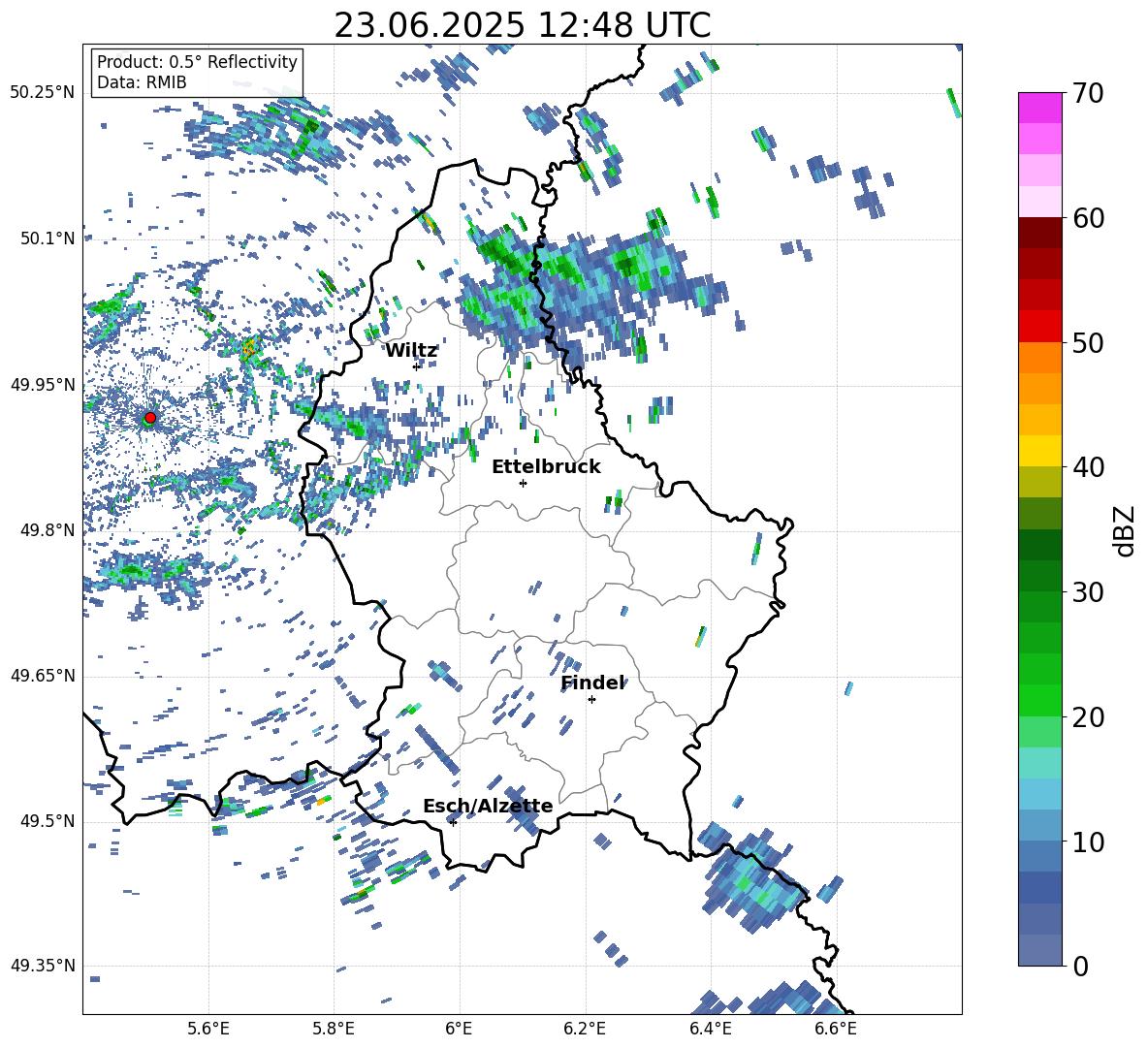Click the 6.6°E longitude label
This screenshot has height=1048, width=1148.
tap(836, 1029)
